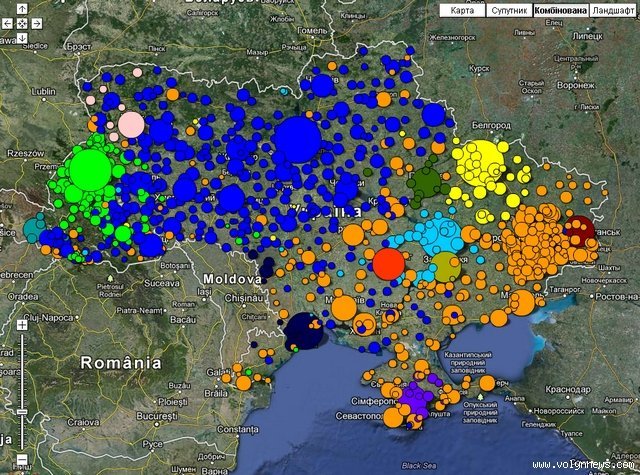Switch to the Супутник satellite view
Viewport: 640px width, 475px height.
(x=507, y=10)
